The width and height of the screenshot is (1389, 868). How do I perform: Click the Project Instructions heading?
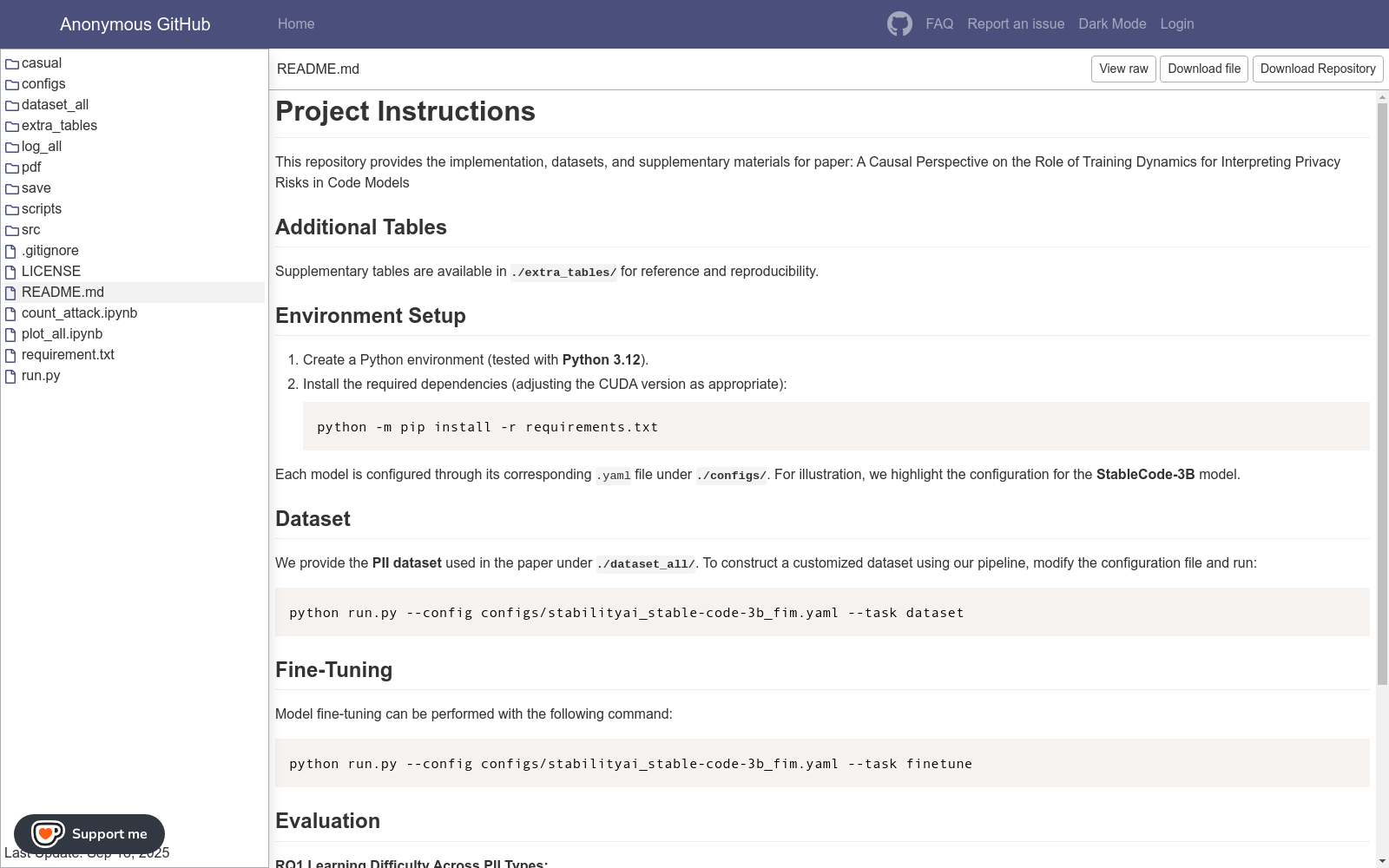pyautogui.click(x=405, y=111)
